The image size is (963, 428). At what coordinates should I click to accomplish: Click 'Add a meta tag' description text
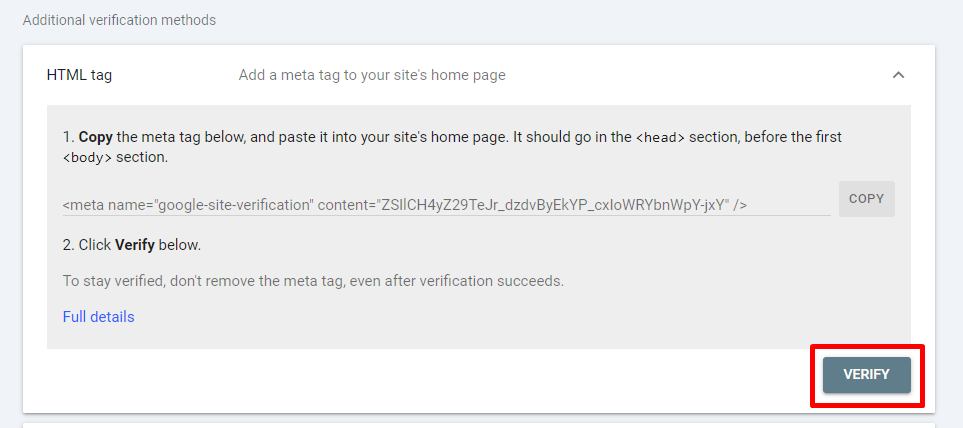(372, 76)
